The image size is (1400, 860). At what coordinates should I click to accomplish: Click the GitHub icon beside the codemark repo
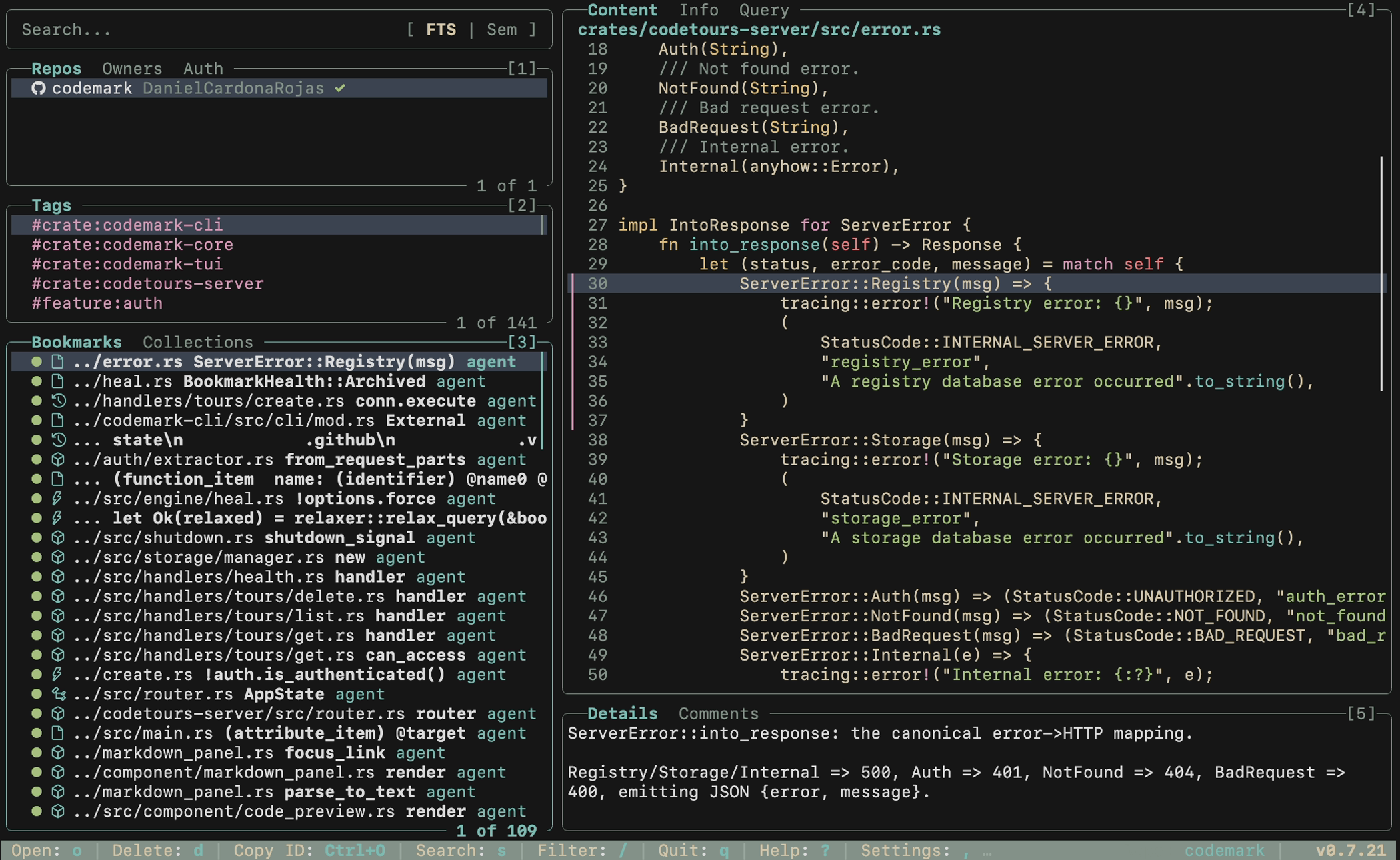pyautogui.click(x=39, y=88)
